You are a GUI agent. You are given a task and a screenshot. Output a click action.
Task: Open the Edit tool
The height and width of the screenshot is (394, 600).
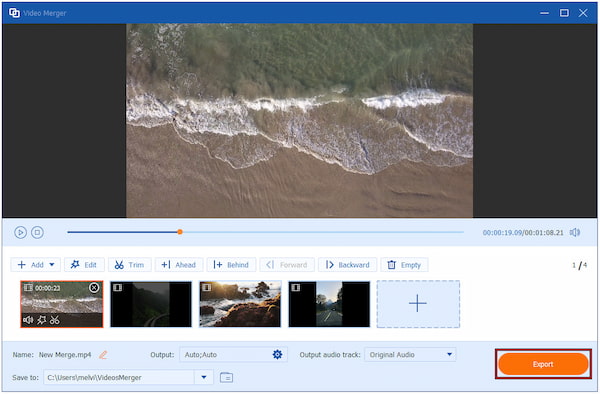point(84,265)
